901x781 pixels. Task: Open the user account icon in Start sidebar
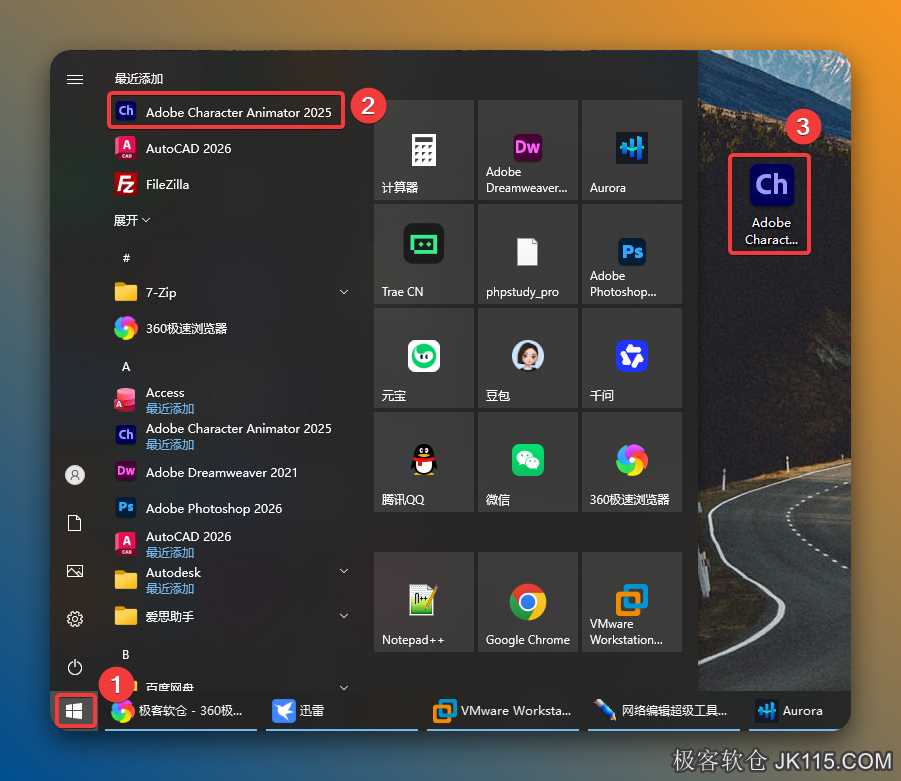(x=75, y=475)
